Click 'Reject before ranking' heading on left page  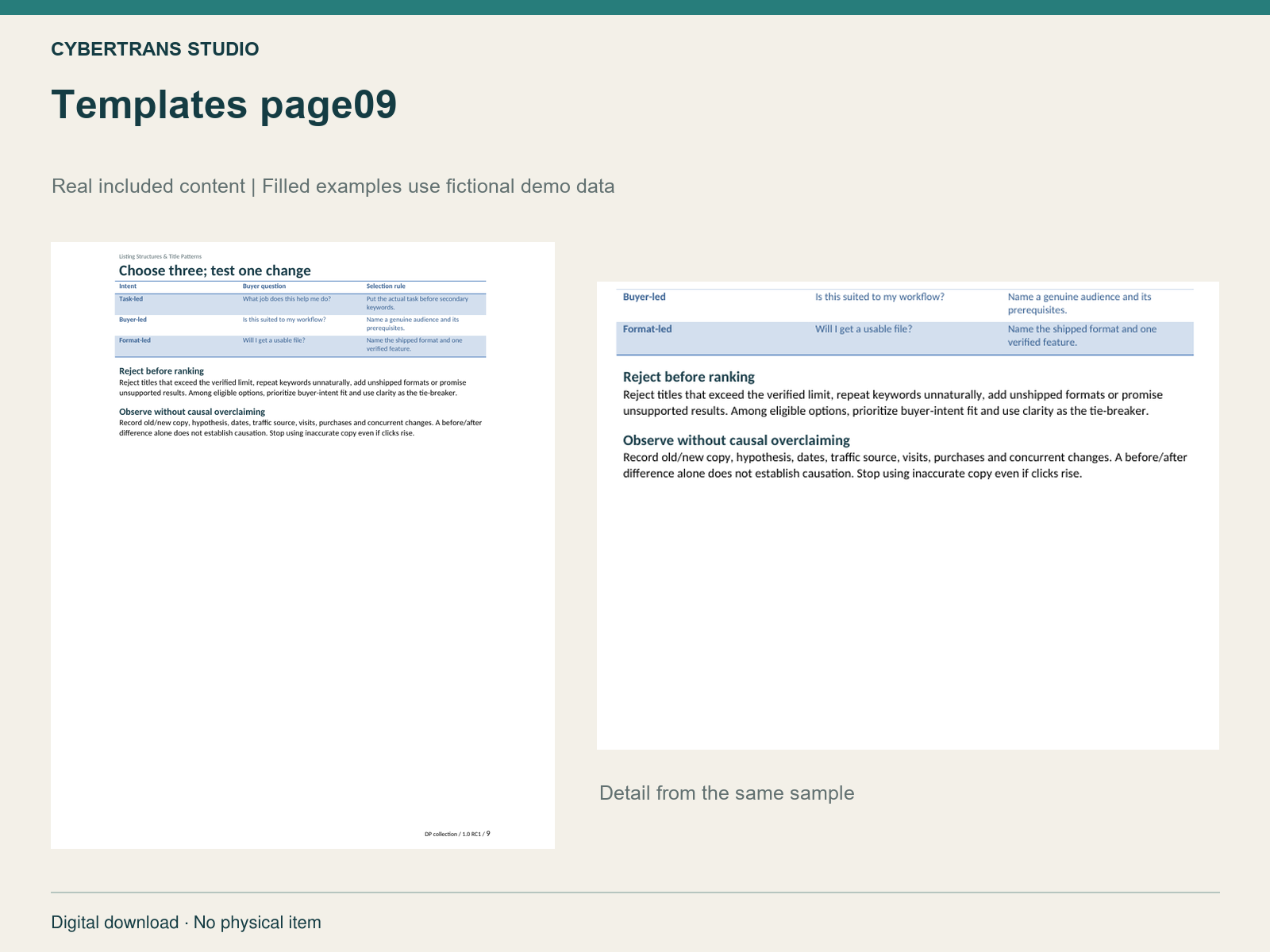pos(161,370)
